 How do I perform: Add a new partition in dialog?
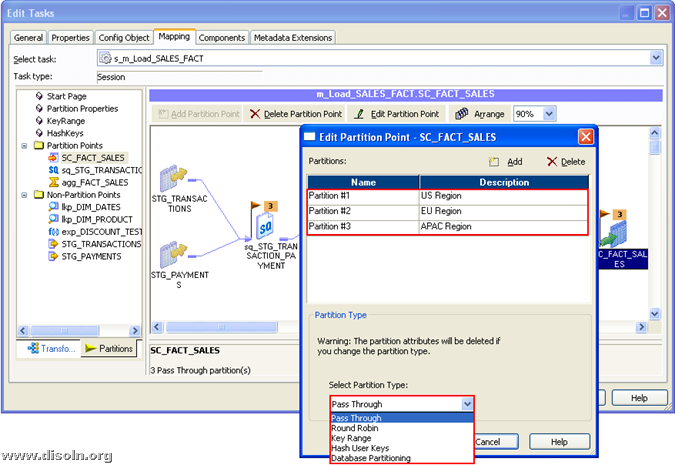pyautogui.click(x=505, y=161)
